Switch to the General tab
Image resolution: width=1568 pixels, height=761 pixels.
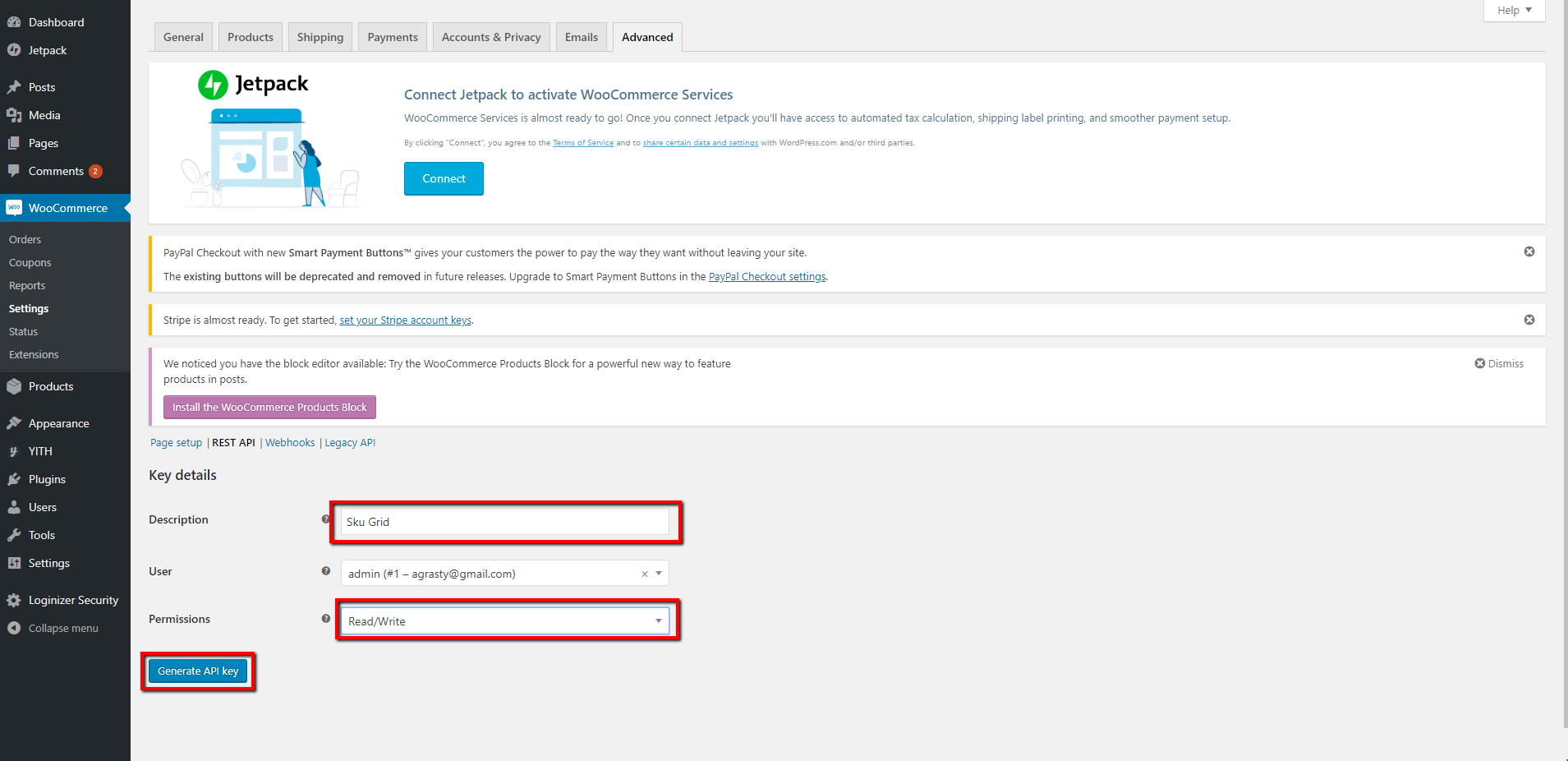[183, 37]
